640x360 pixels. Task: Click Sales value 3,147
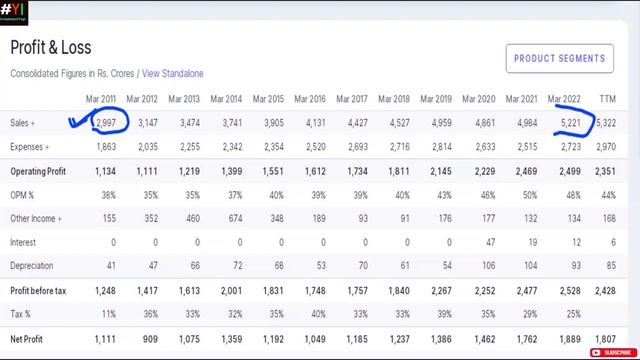tap(148, 123)
